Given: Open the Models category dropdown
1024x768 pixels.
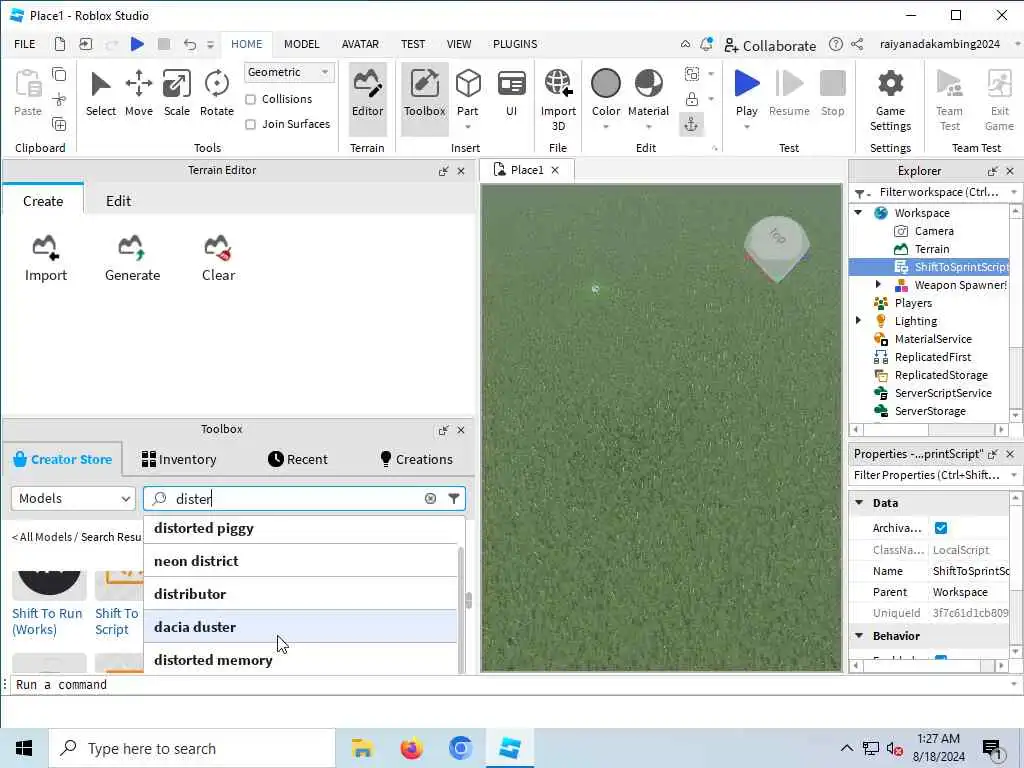Looking at the screenshot, I should coord(72,499).
